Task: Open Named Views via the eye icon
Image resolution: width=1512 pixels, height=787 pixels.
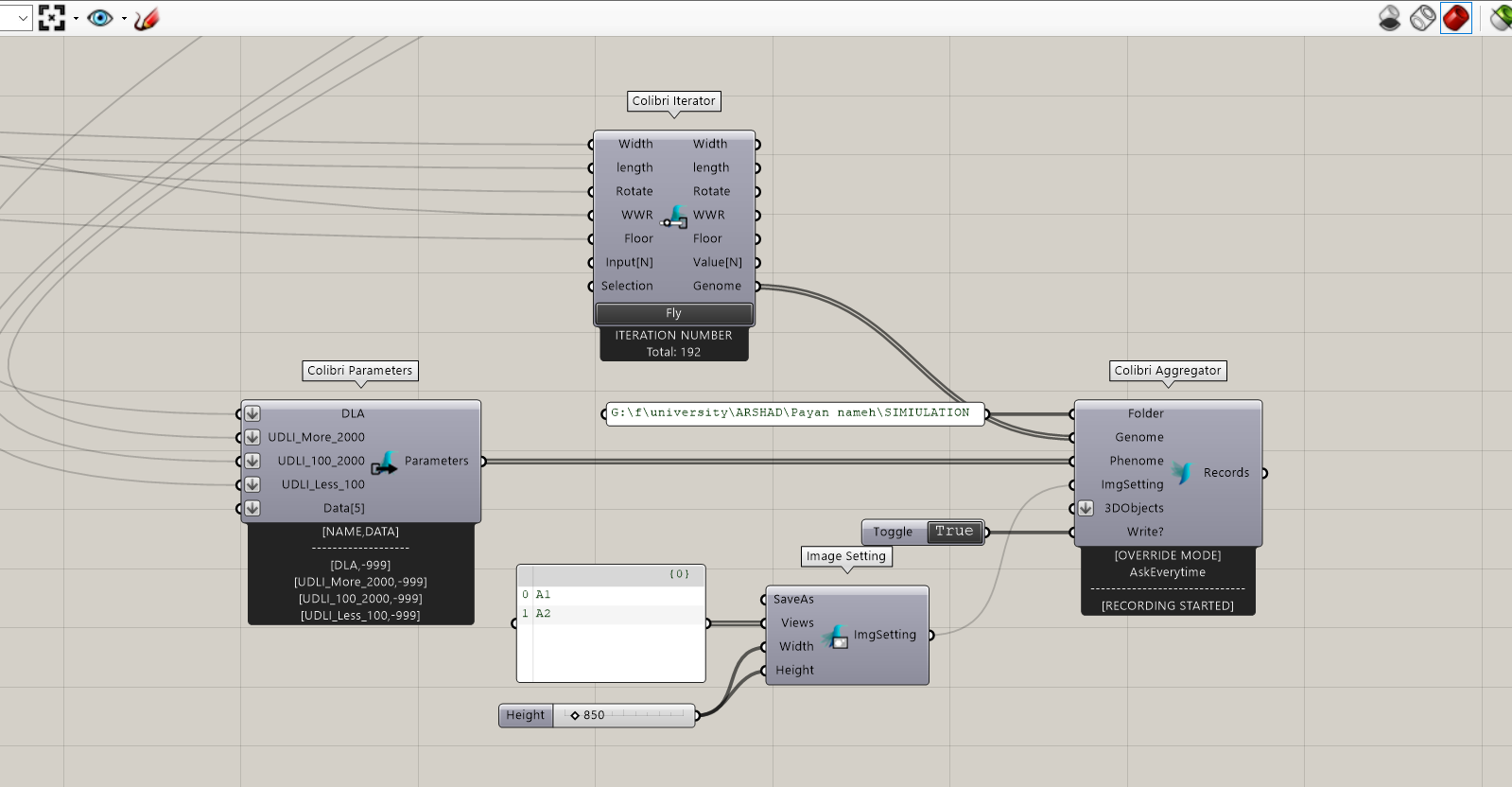Action: [99, 17]
